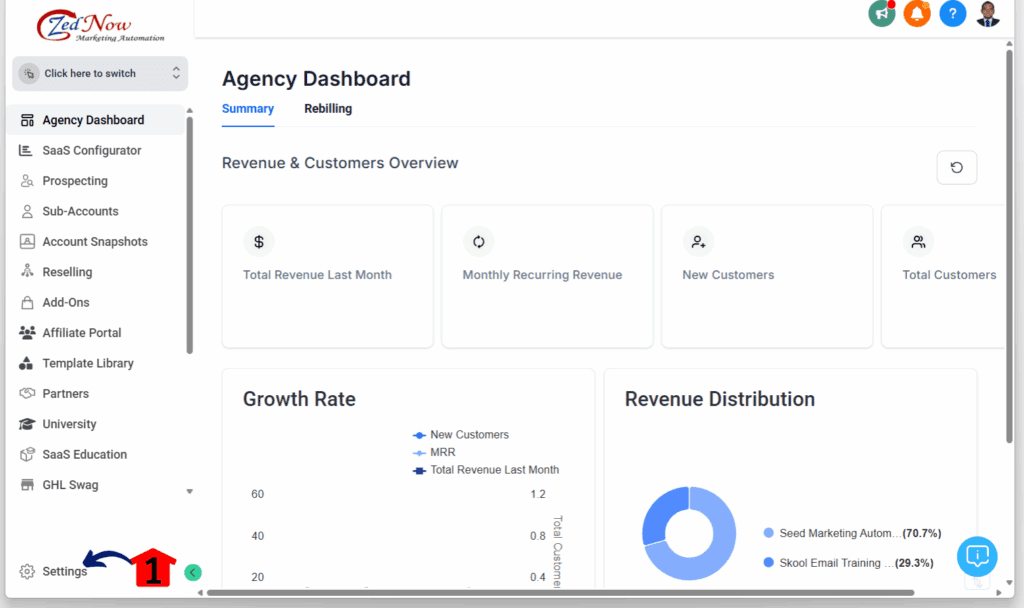The image size is (1024, 608).
Task: Refresh the Revenue & Customers Overview
Action: [957, 168]
